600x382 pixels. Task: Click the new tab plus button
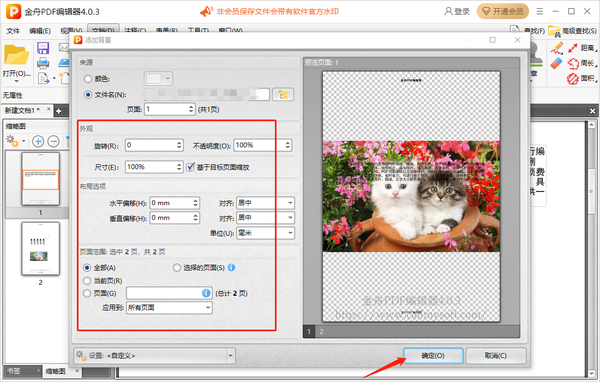(x=59, y=111)
